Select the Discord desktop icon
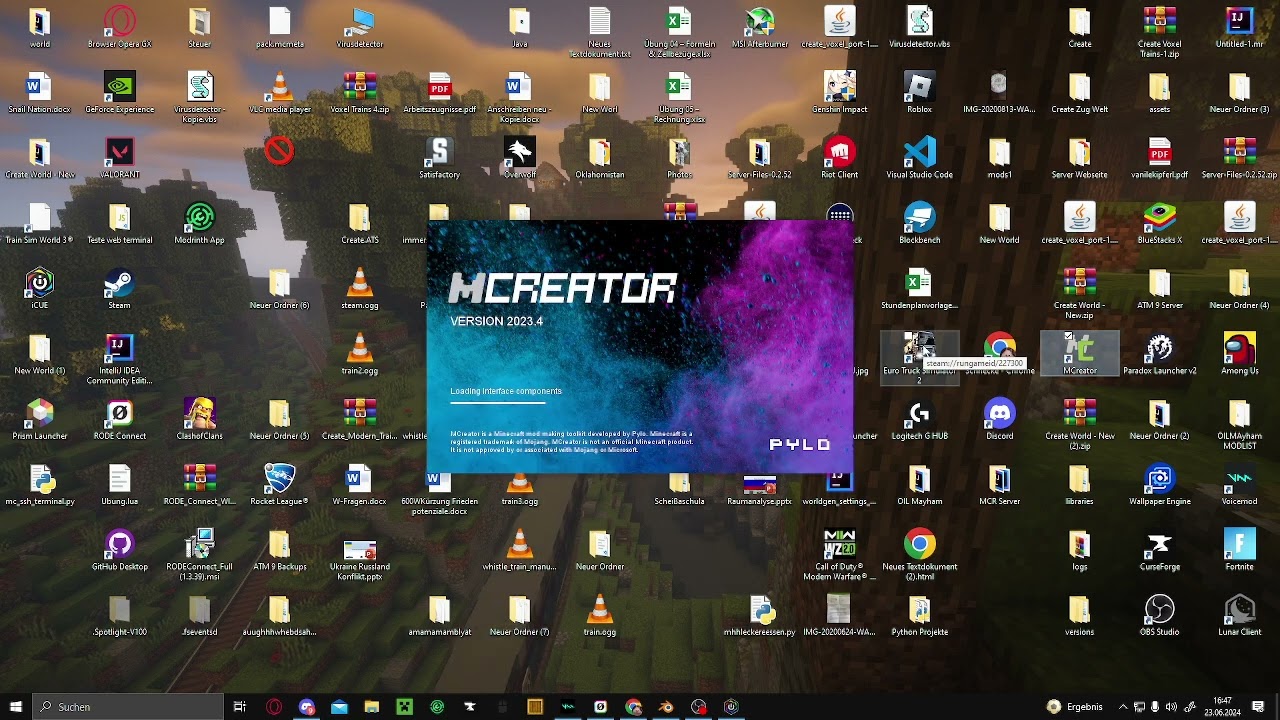 click(999, 420)
